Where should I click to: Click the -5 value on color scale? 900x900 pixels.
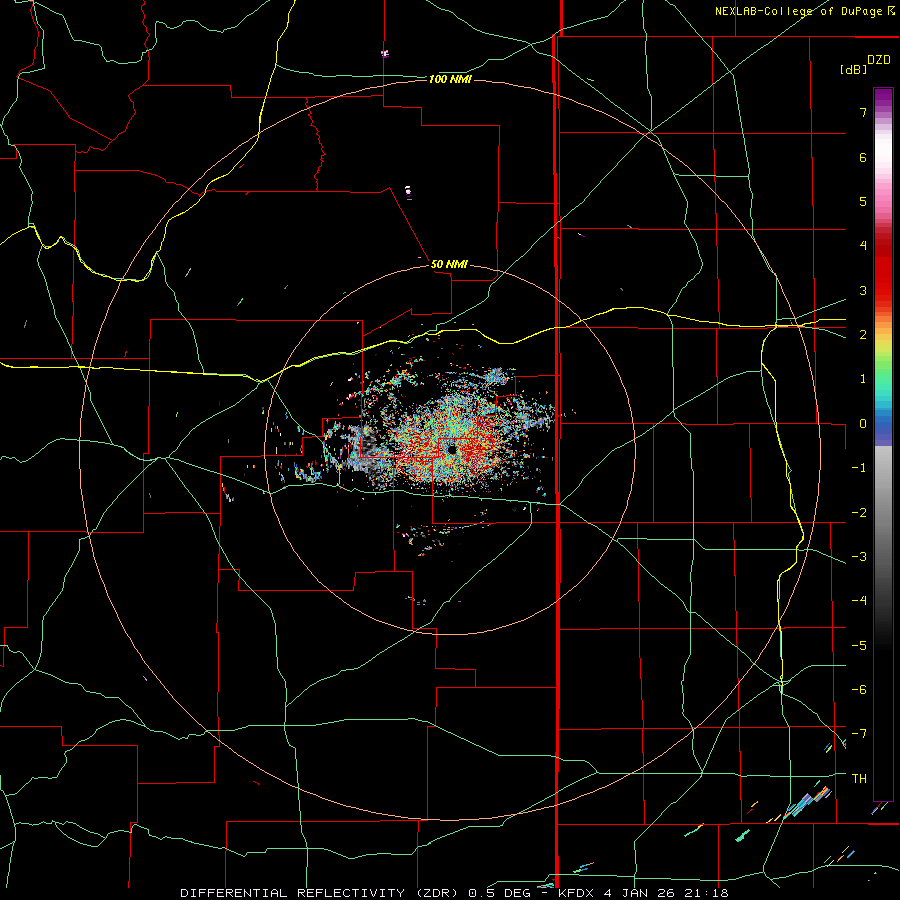[859, 646]
